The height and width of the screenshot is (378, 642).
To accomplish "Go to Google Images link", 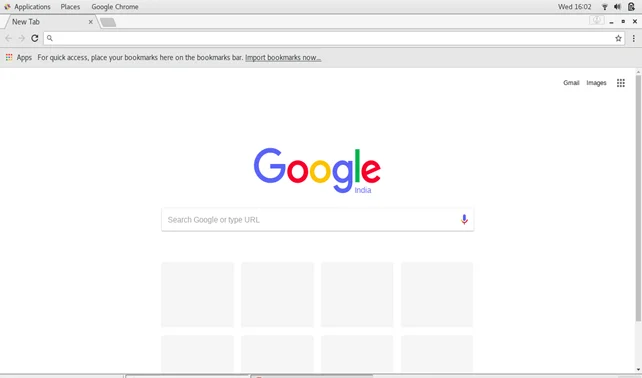I will pos(596,83).
